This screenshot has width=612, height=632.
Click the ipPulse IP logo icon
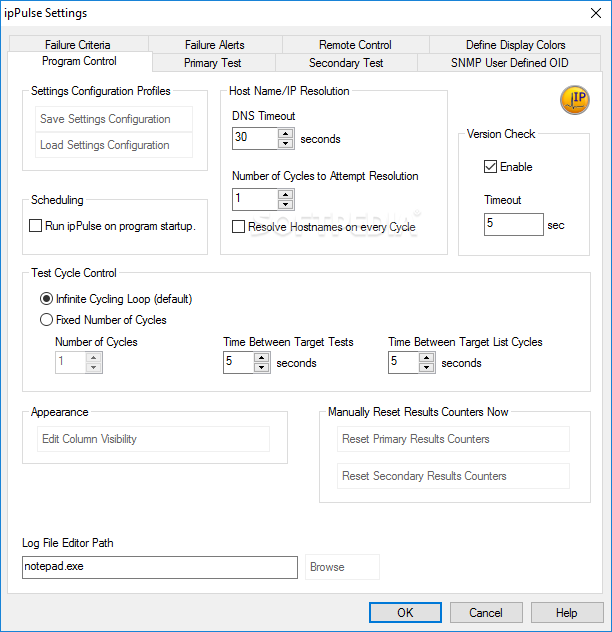tap(575, 100)
